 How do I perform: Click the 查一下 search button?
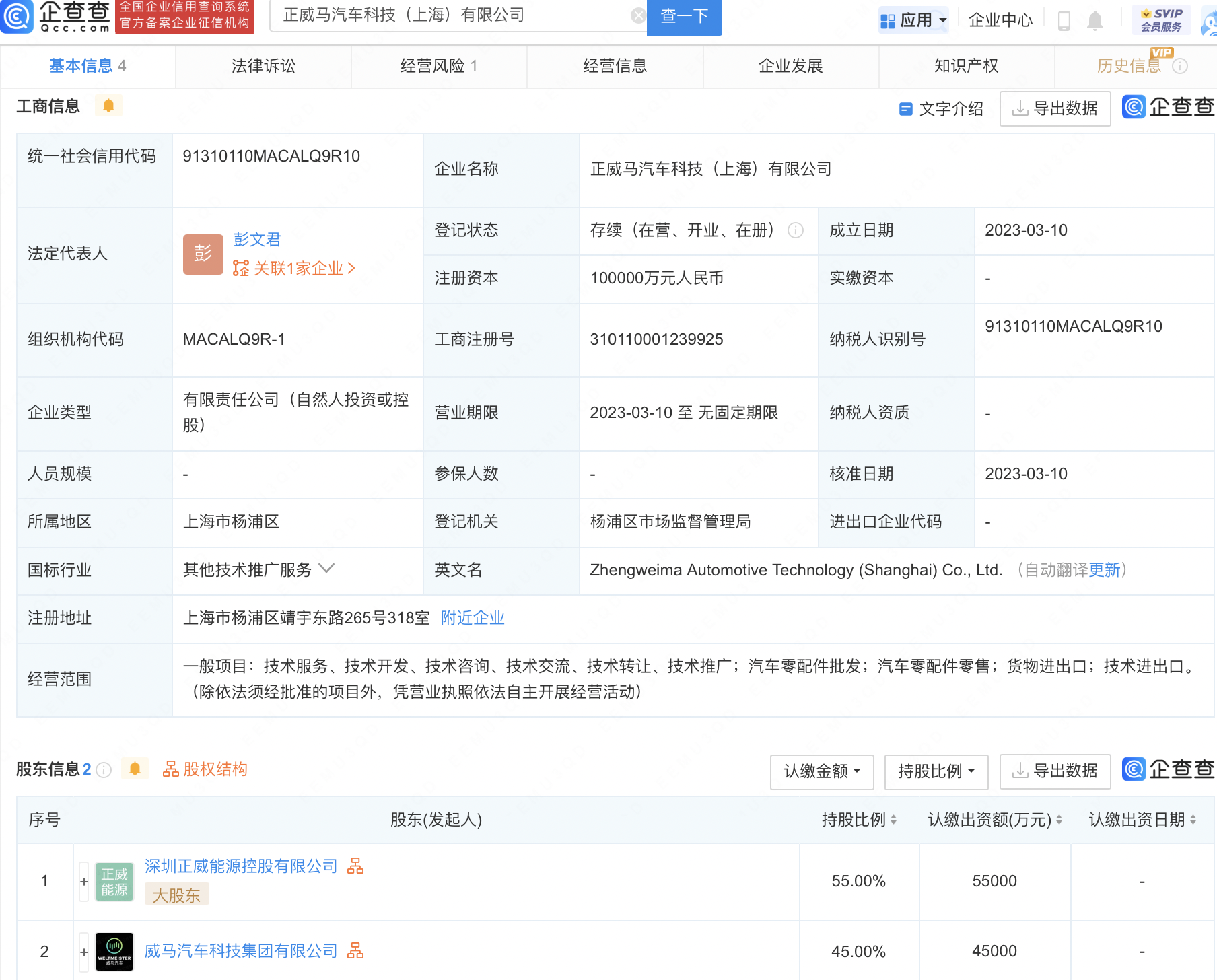pos(684,17)
